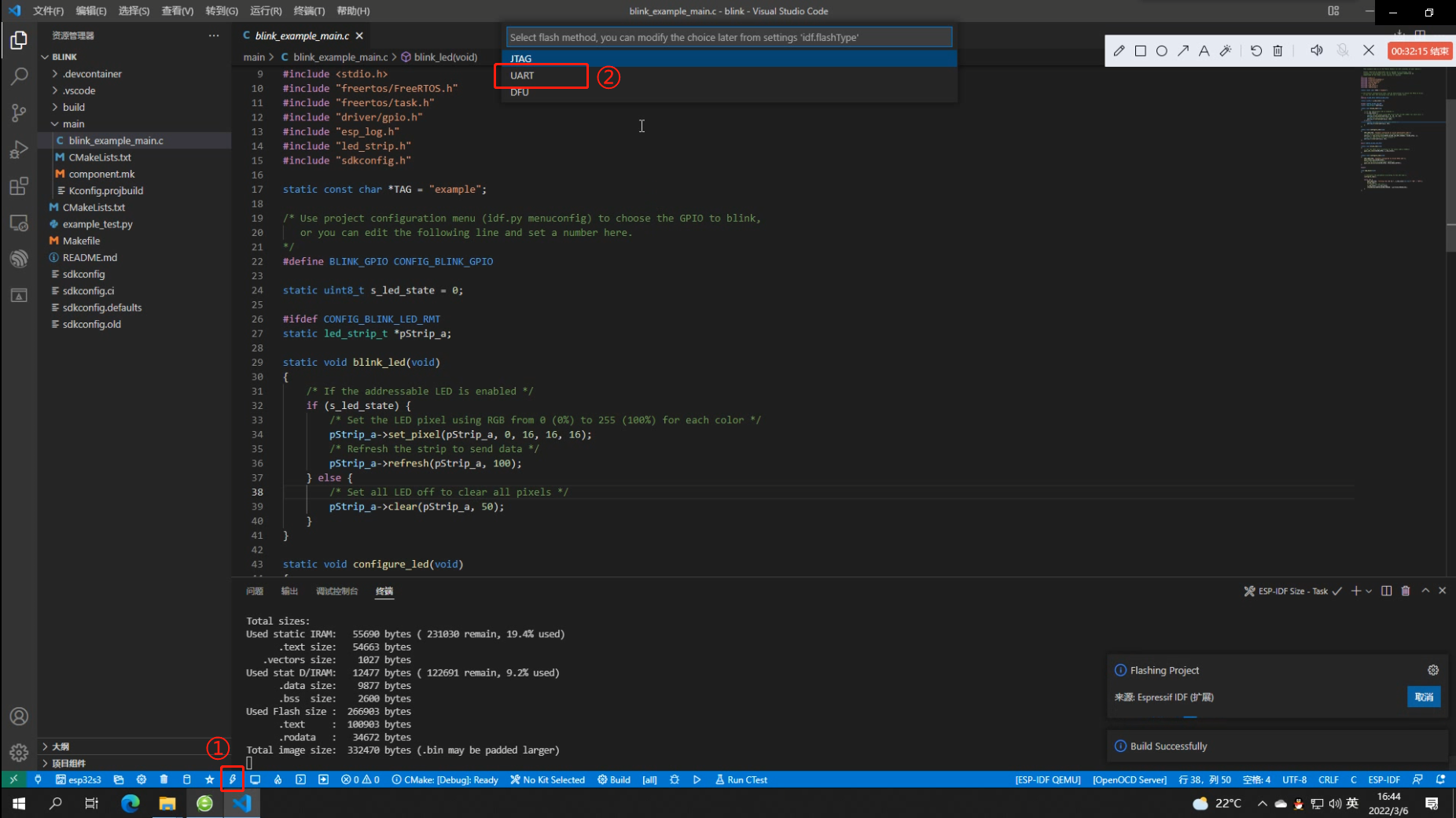Open SDK configuration editor gear icon
Screen dimensions: 1456x818
pos(142,779)
